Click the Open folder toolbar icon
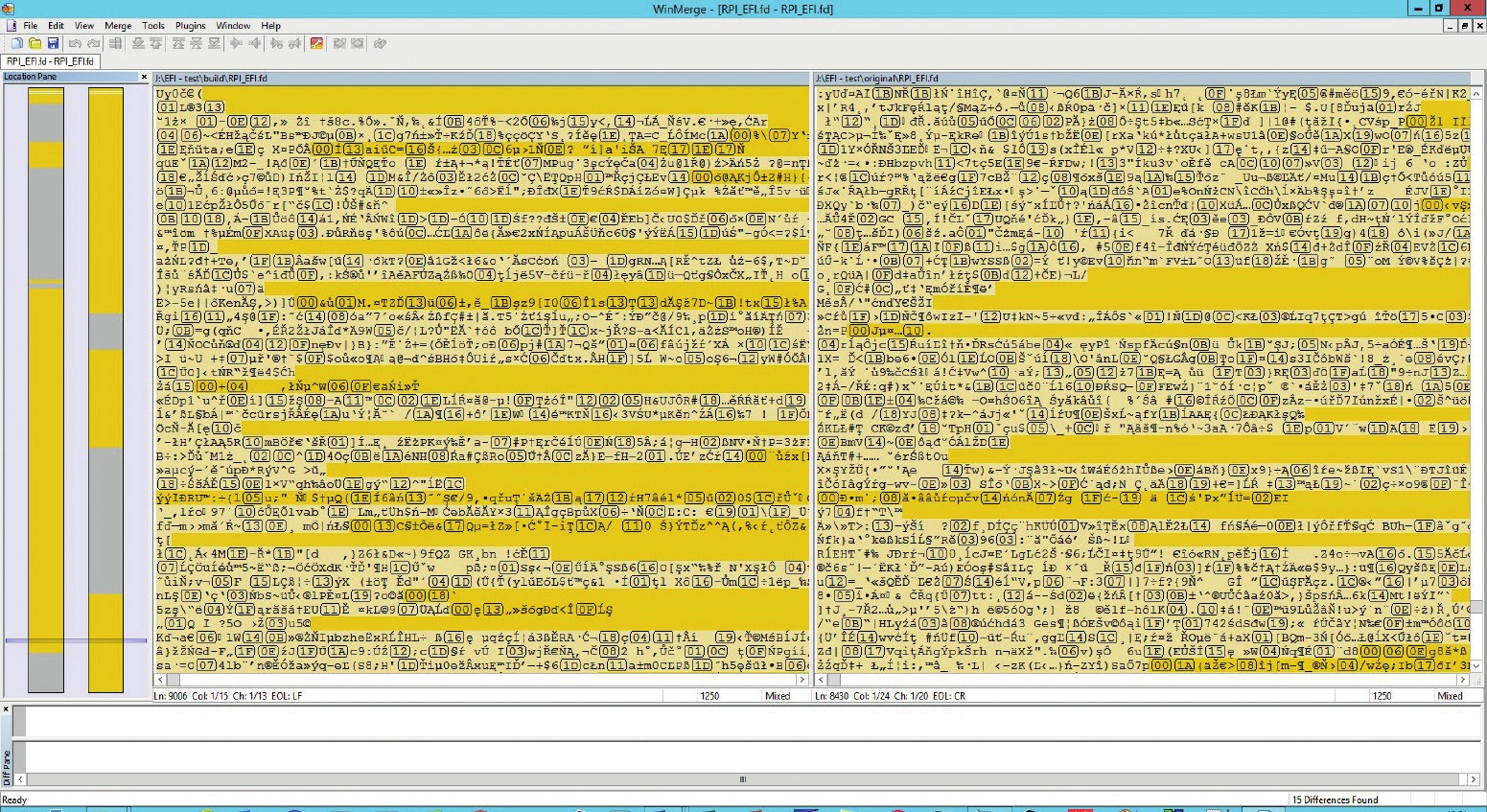The image size is (1487, 812). click(35, 43)
